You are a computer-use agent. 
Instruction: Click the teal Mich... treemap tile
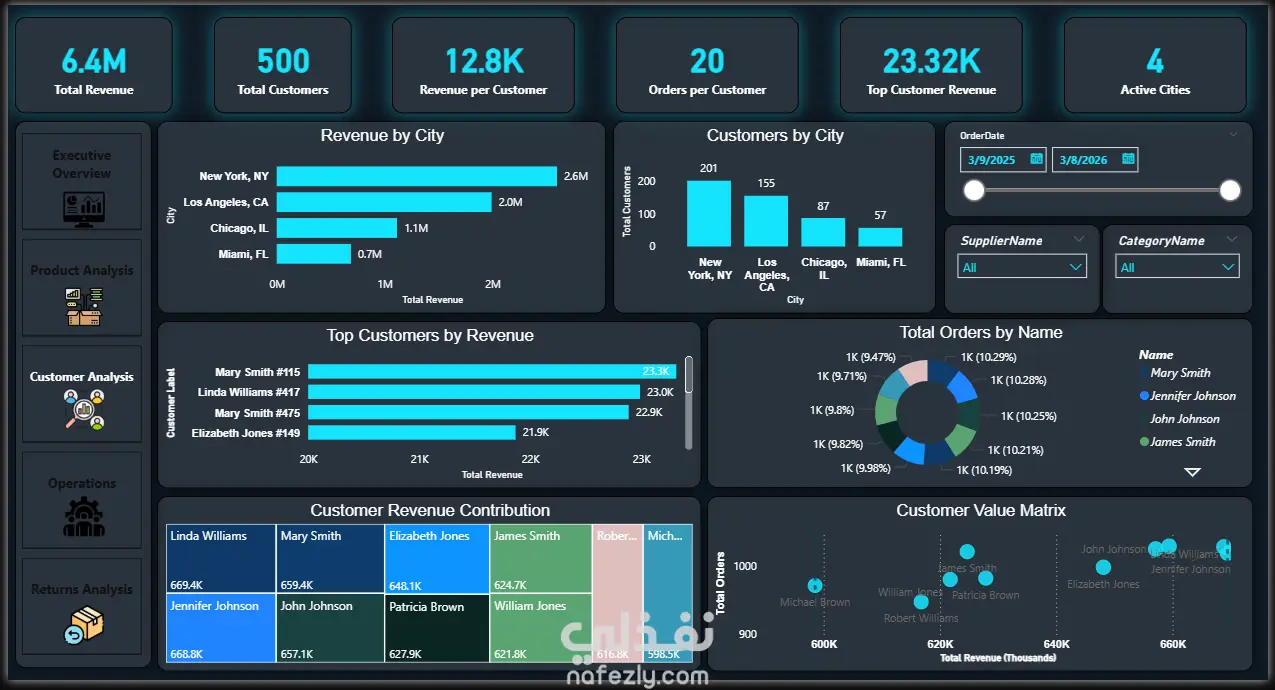[667, 593]
